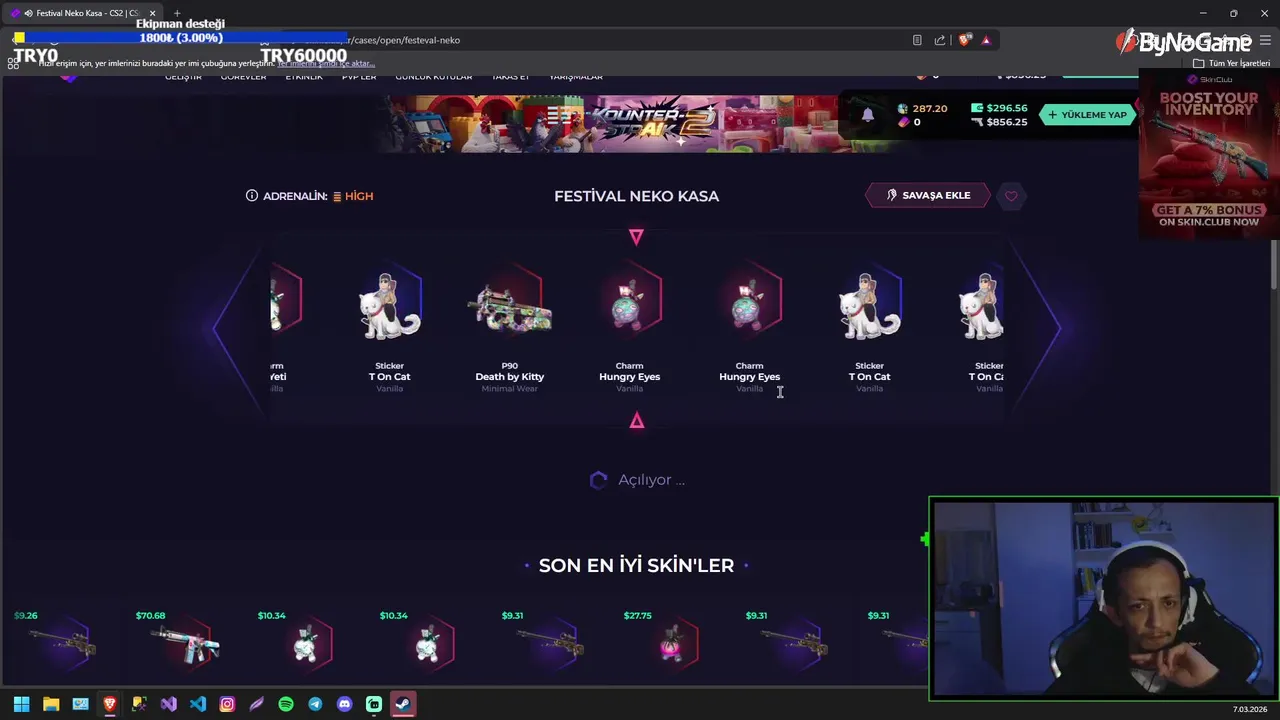This screenshot has width=1280, height=720.
Task: Open Telegram from the taskbar
Action: tap(315, 704)
